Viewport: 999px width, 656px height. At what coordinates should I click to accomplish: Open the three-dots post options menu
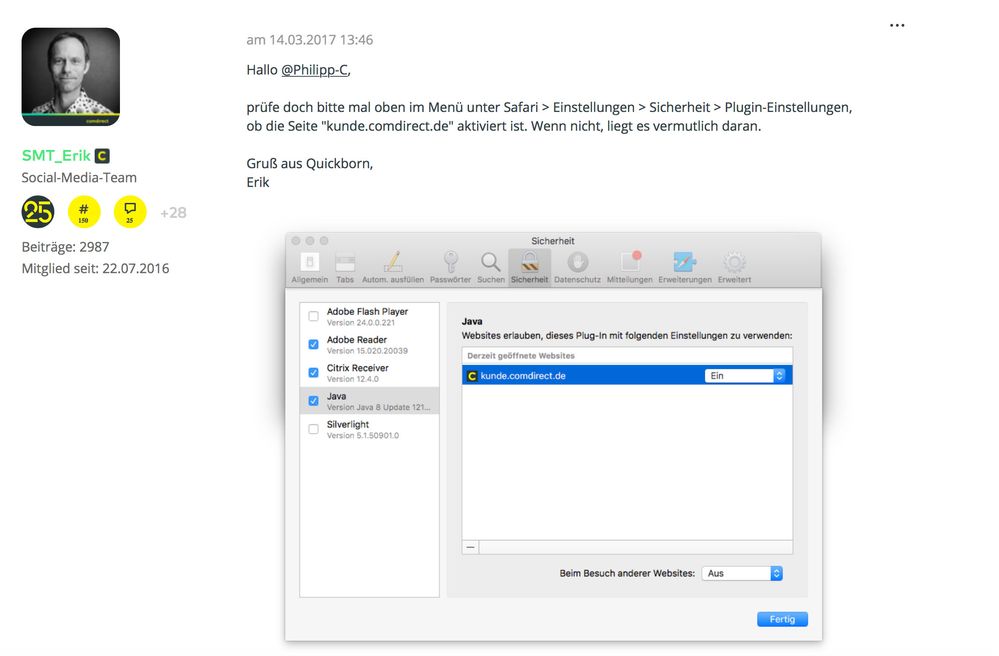896,26
